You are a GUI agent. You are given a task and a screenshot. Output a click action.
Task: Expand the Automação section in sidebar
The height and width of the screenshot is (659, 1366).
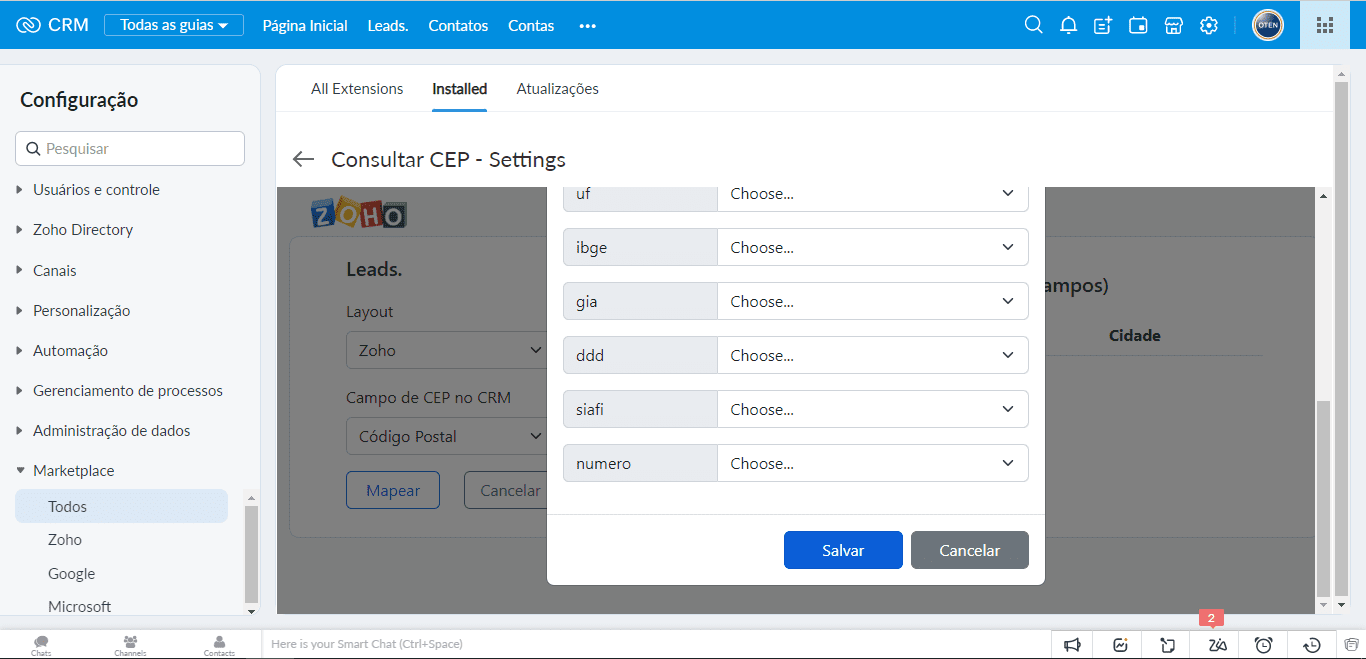pos(70,351)
